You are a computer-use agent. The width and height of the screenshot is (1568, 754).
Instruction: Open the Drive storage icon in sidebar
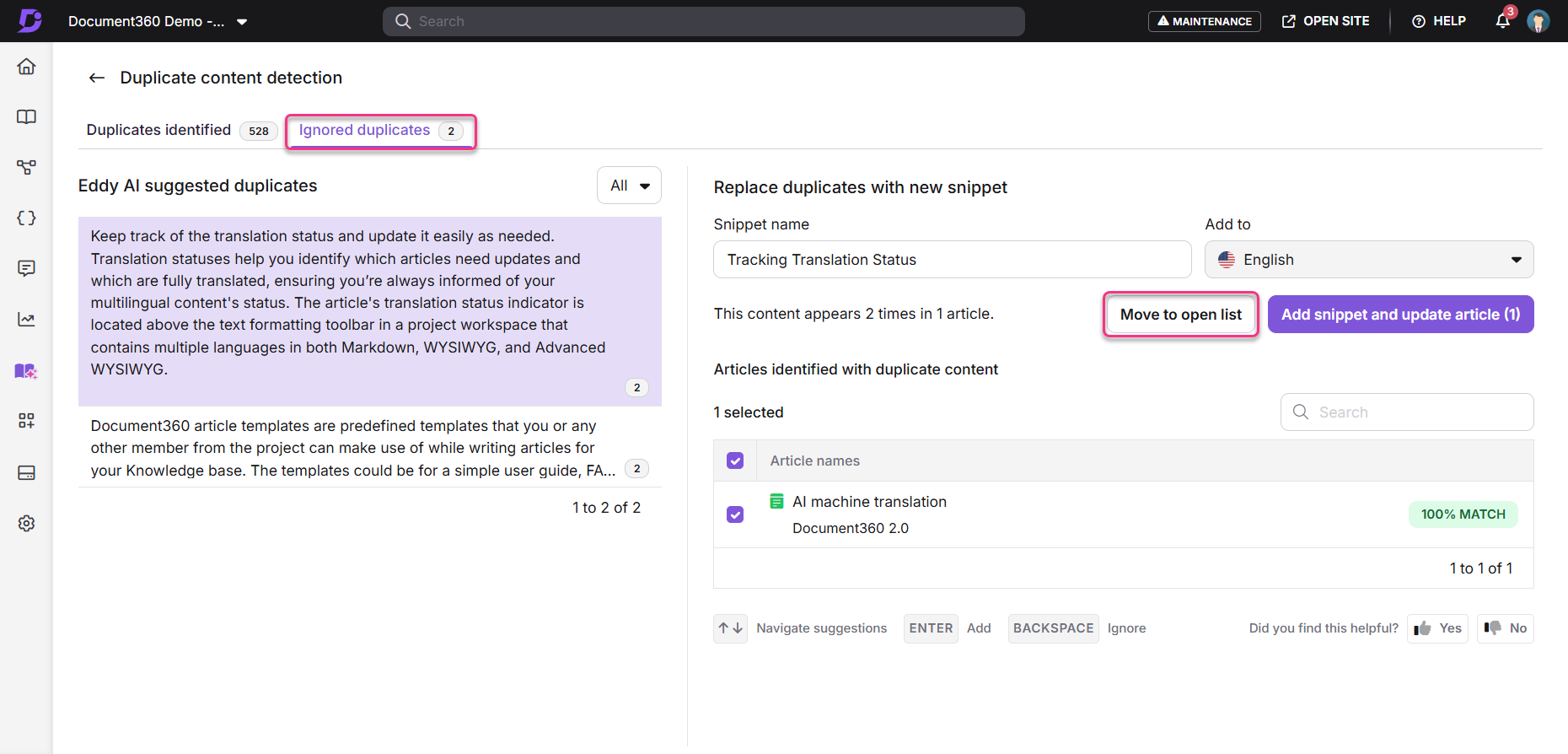tap(26, 472)
